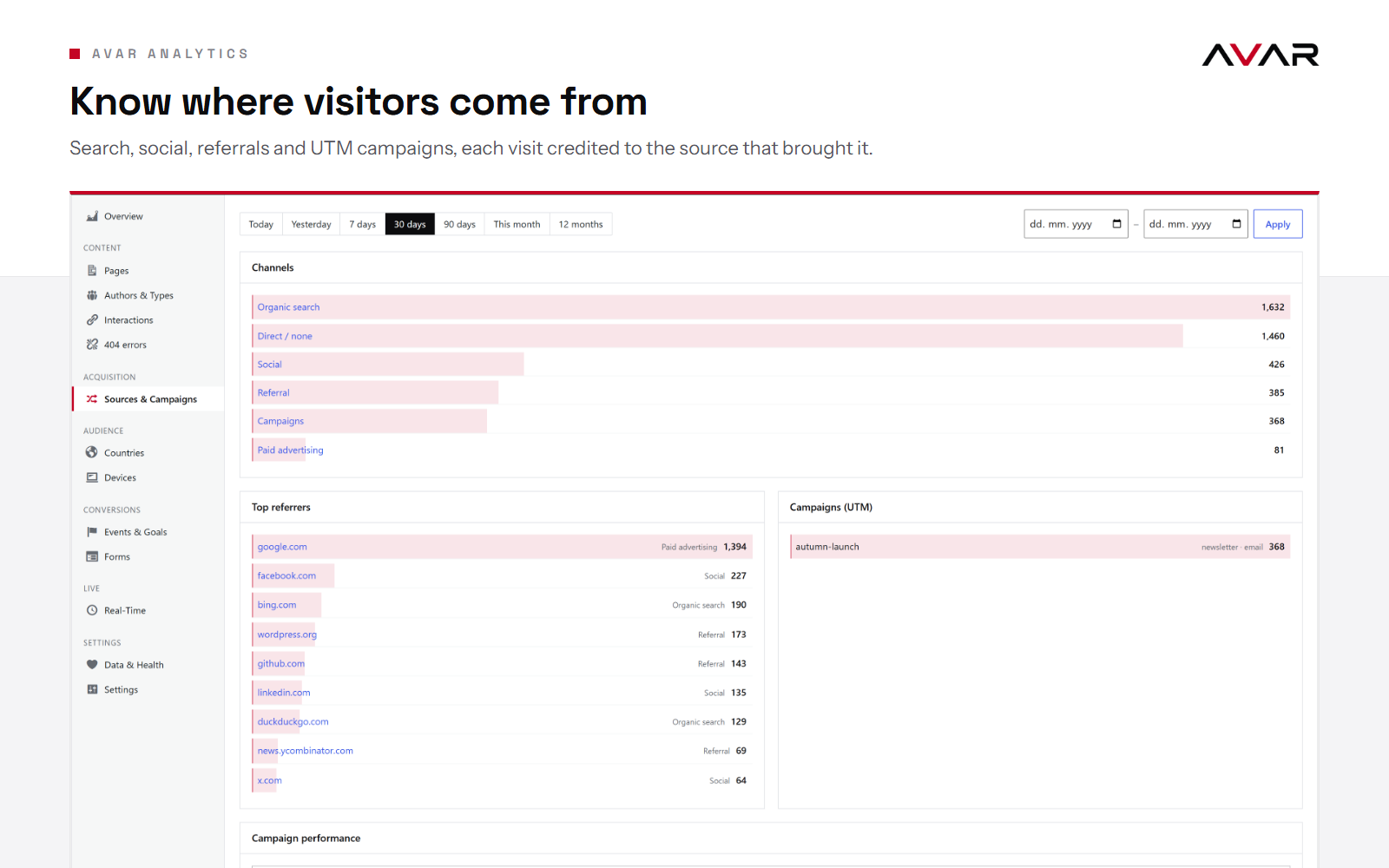Open the Direct / none channel

pos(285,336)
